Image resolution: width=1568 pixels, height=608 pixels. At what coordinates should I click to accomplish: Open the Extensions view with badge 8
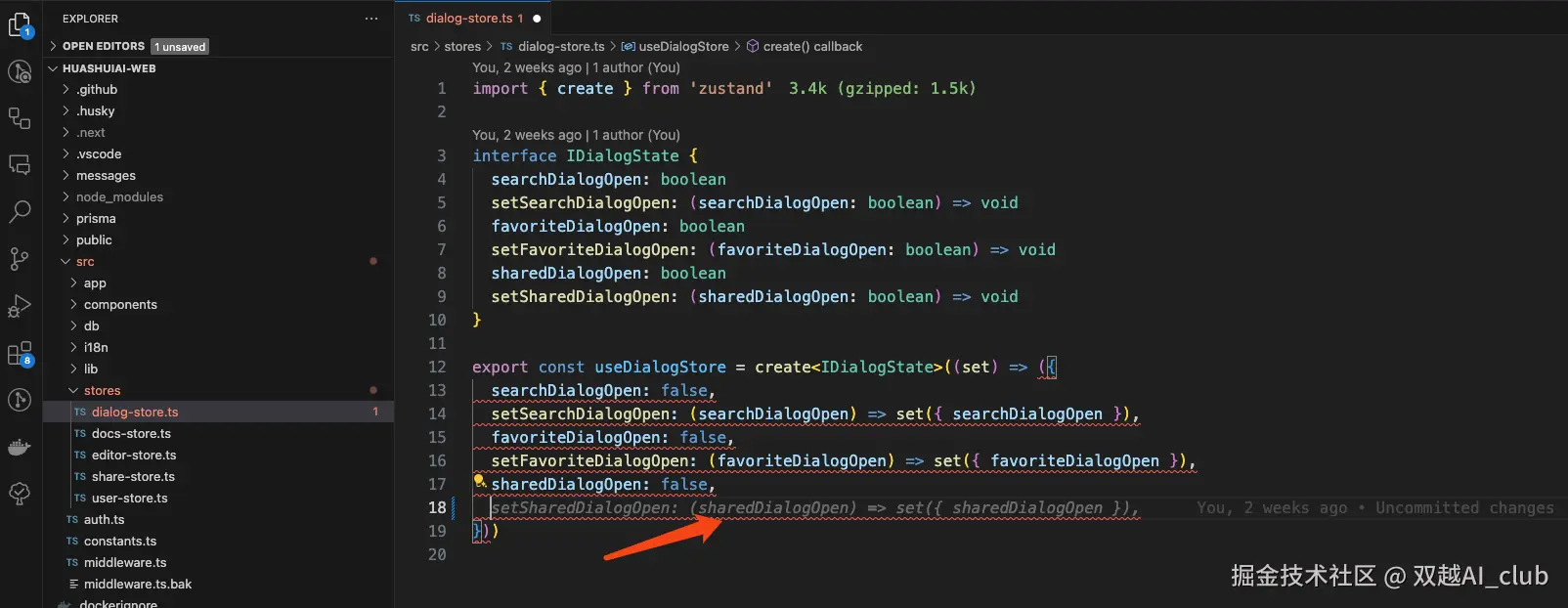tap(20, 353)
